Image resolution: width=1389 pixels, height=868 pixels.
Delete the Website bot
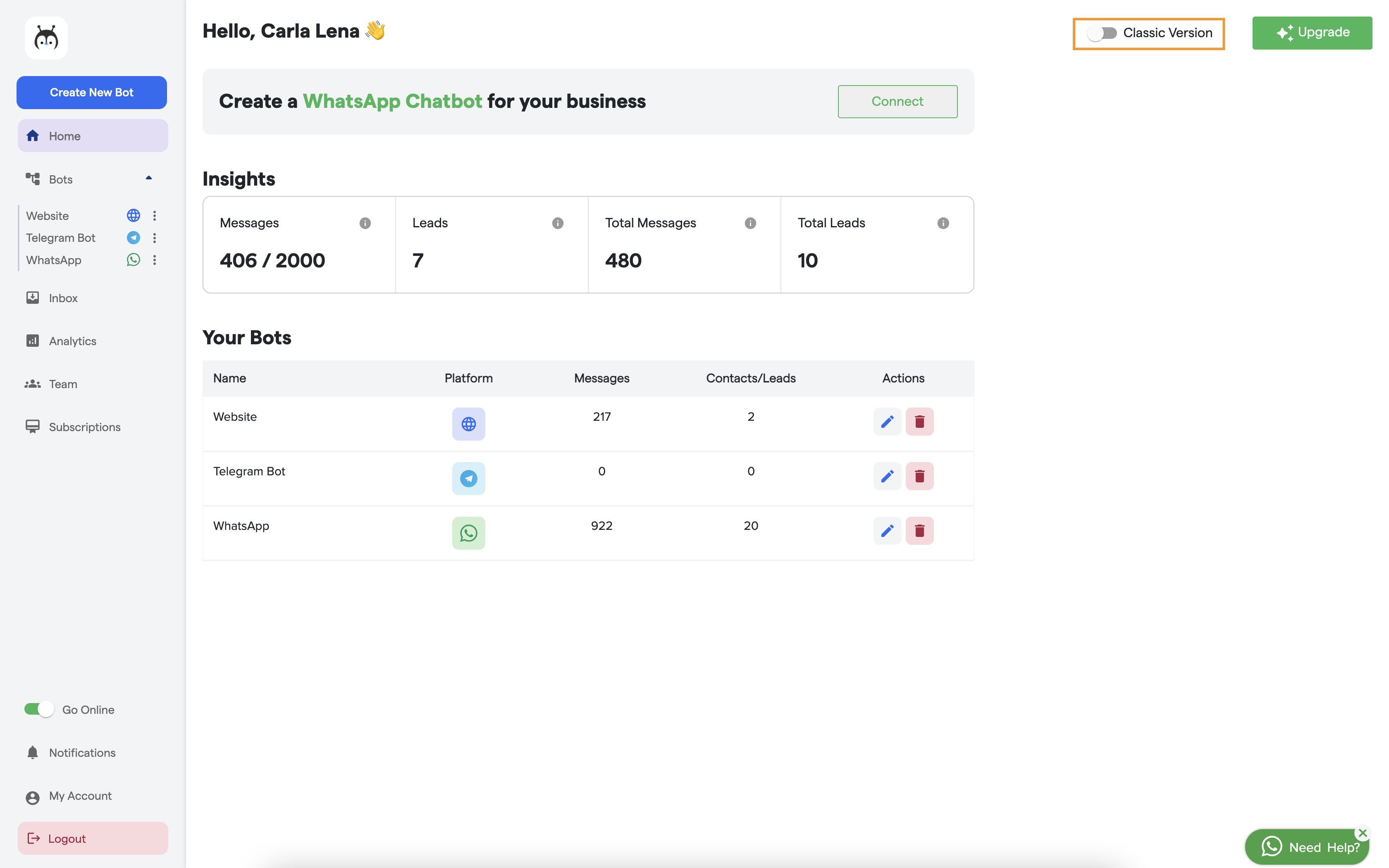pyautogui.click(x=919, y=421)
